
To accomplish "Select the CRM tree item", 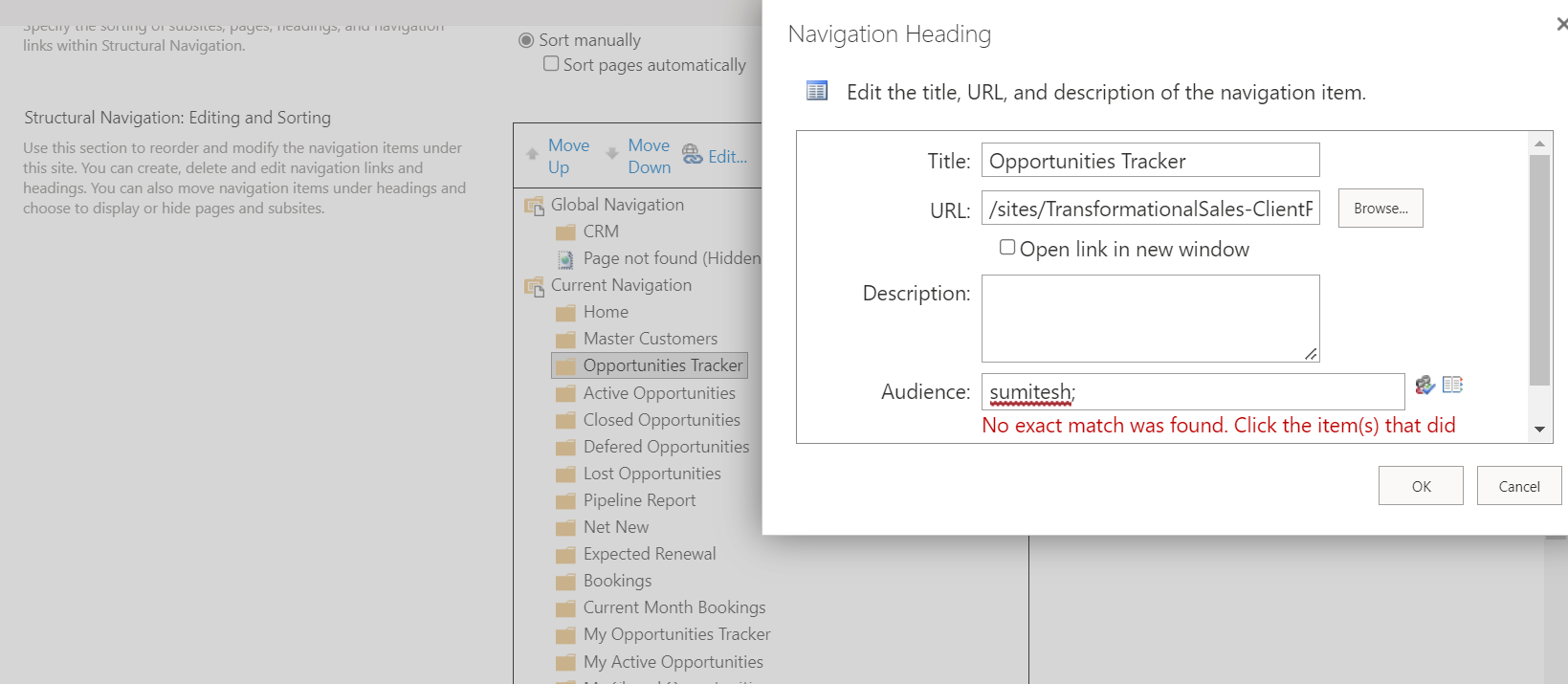I will (601, 232).
